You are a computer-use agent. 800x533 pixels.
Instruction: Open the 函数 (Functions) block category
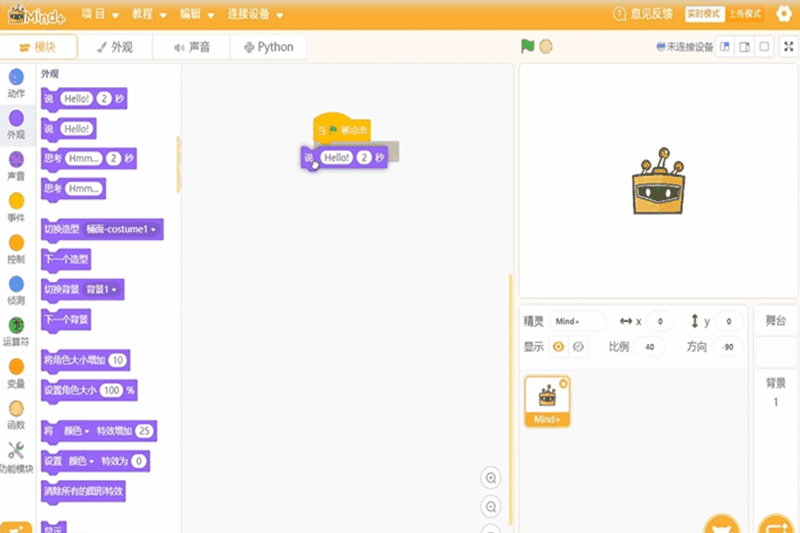[x=16, y=415]
